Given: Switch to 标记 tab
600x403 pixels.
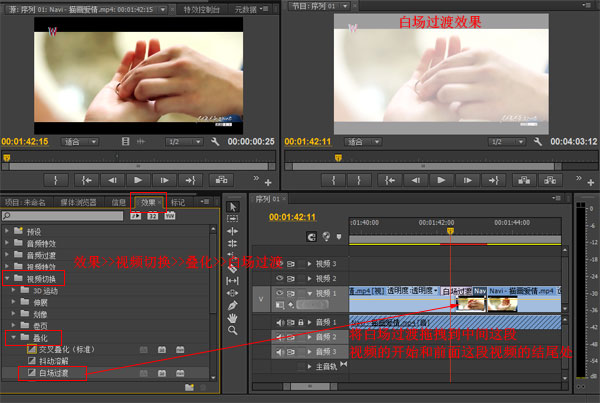Looking at the screenshot, I should pyautogui.click(x=178, y=202).
